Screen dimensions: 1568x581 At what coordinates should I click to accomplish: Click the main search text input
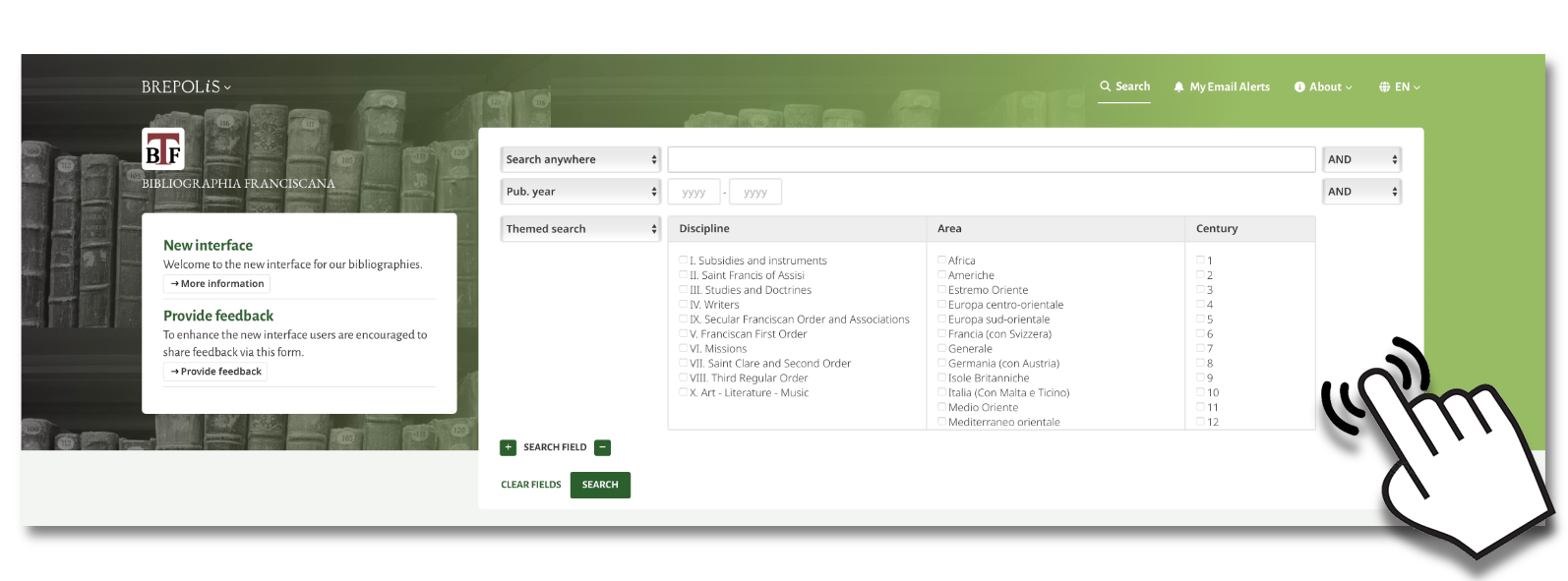click(x=991, y=159)
